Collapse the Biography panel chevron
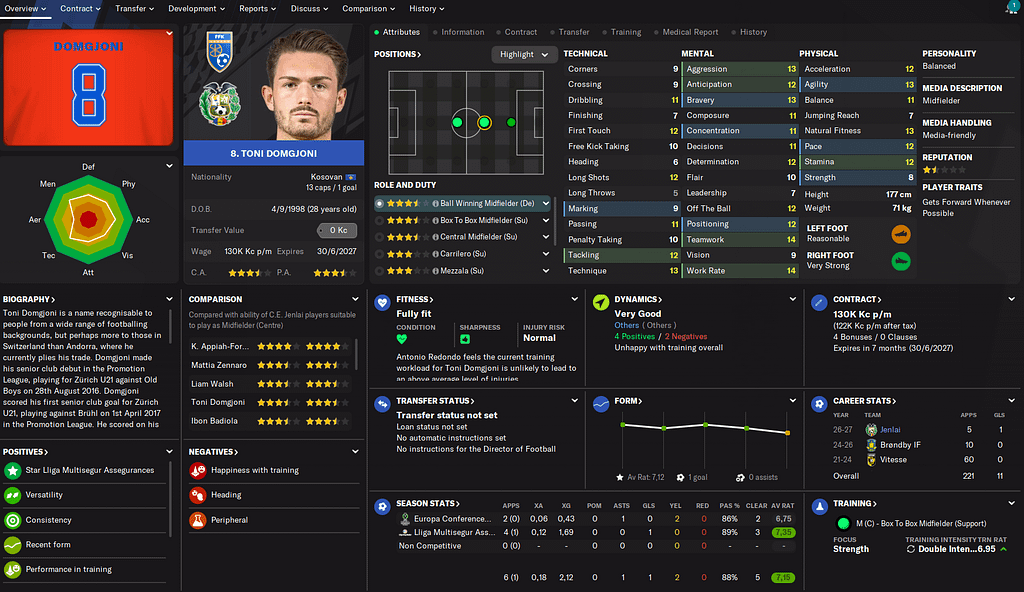The image size is (1024, 592). coord(169,299)
